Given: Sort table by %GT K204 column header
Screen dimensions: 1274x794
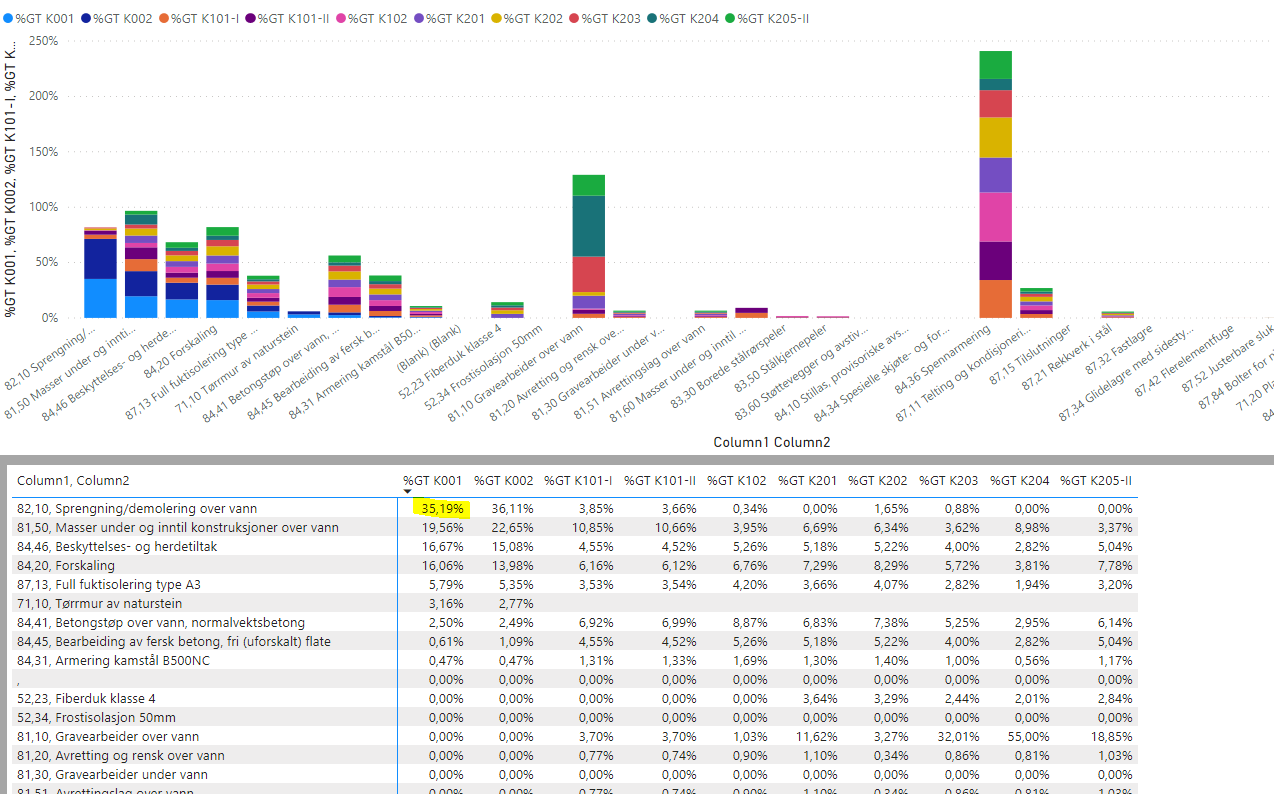Looking at the screenshot, I should 1019,480.
